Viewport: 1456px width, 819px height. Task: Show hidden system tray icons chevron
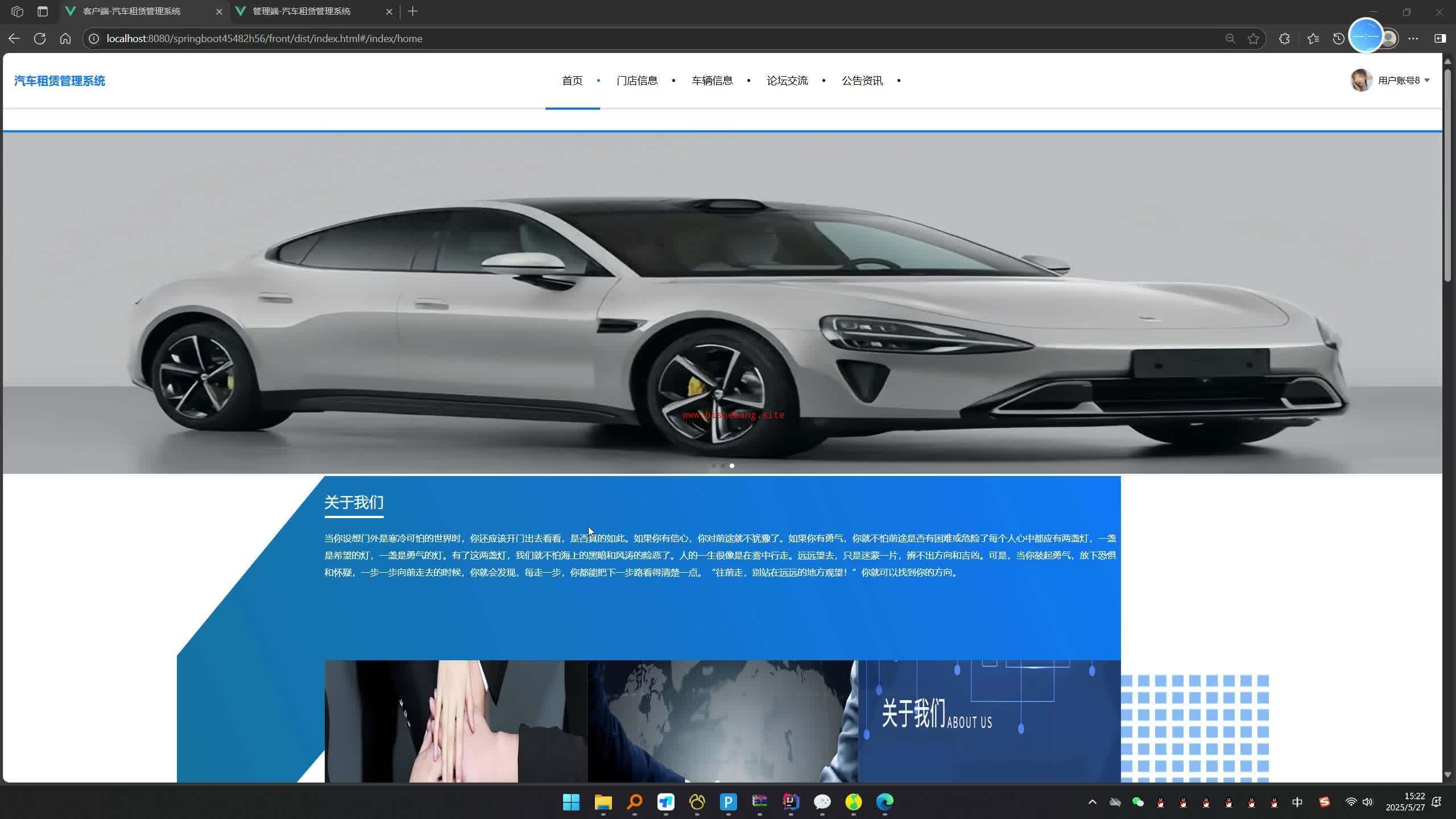pos(1092,802)
